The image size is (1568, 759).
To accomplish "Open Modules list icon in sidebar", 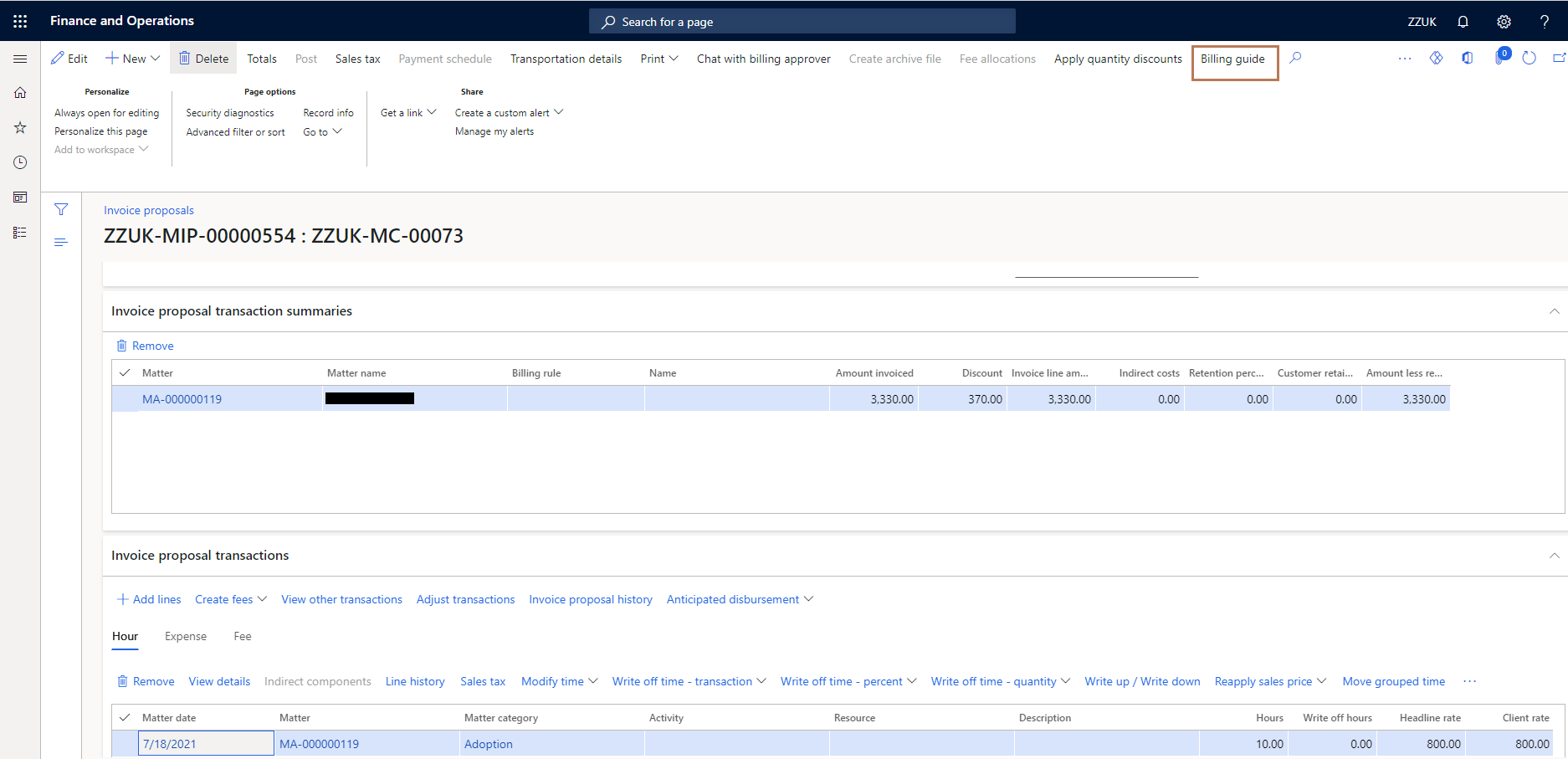I will point(20,233).
